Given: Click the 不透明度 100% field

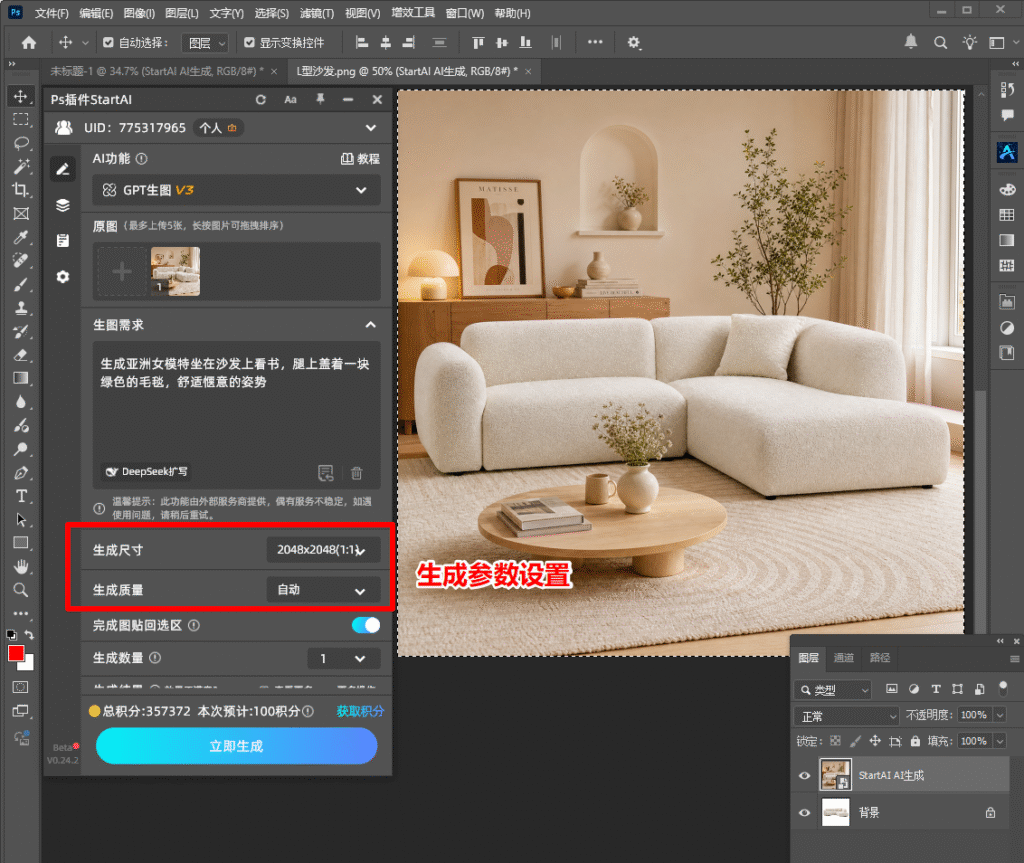Looking at the screenshot, I should click(x=973, y=715).
